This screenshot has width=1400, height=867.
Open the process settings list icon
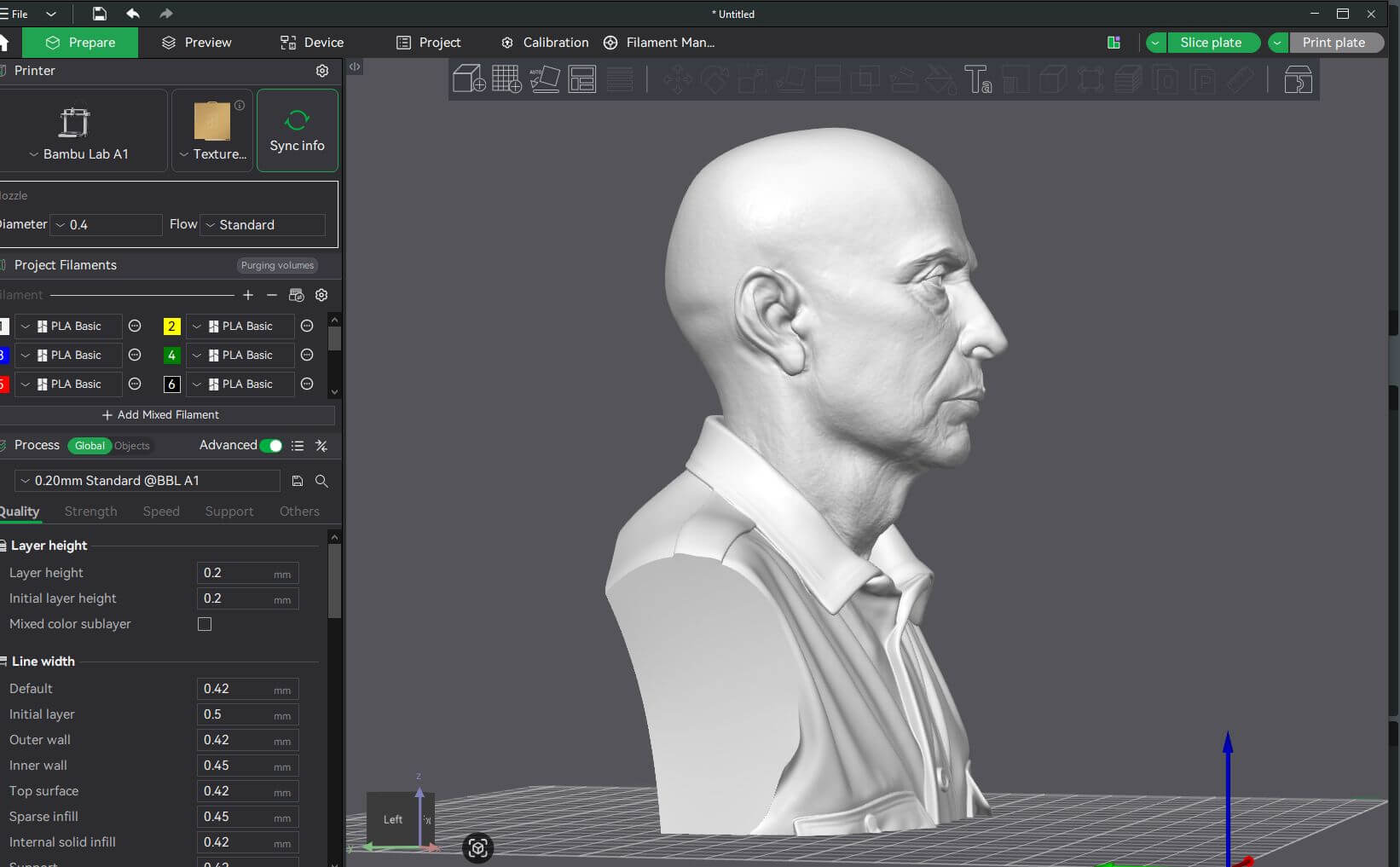[298, 446]
